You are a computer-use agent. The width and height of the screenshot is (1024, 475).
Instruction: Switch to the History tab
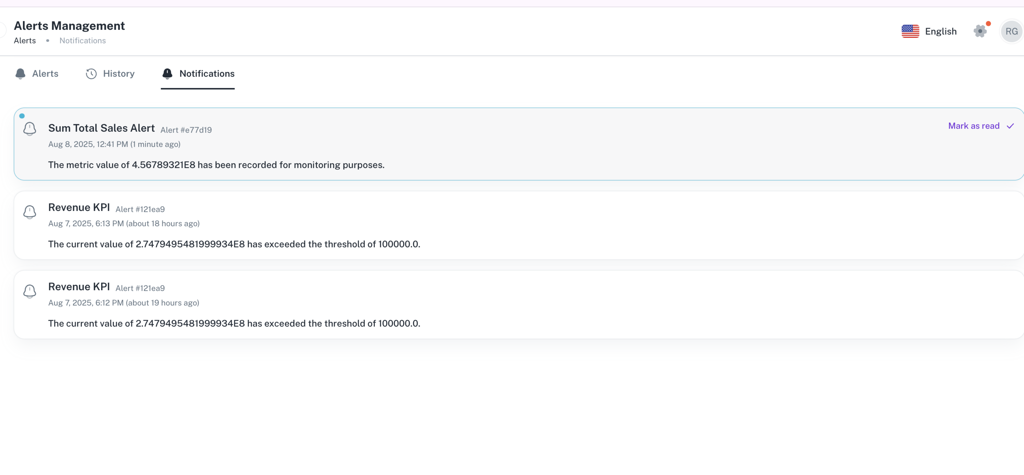click(x=110, y=74)
